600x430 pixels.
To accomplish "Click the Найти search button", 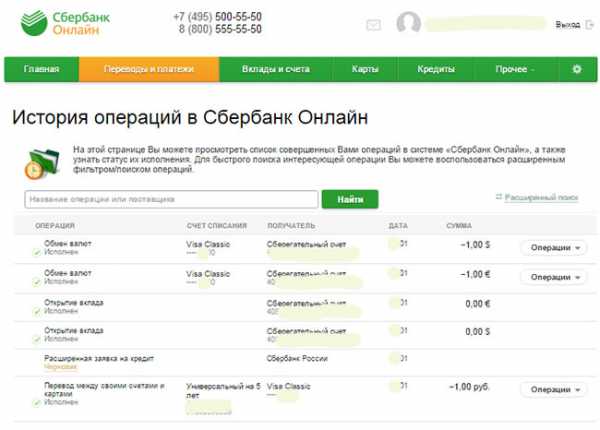I will tap(350, 199).
